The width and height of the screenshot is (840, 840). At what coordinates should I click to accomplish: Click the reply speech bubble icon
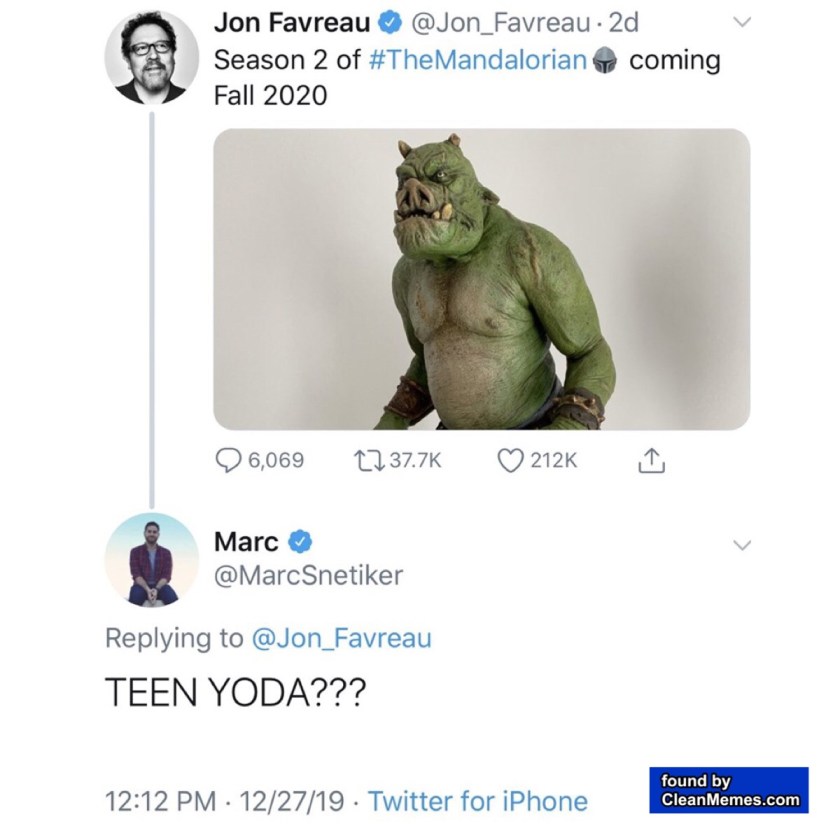pyautogui.click(x=229, y=459)
